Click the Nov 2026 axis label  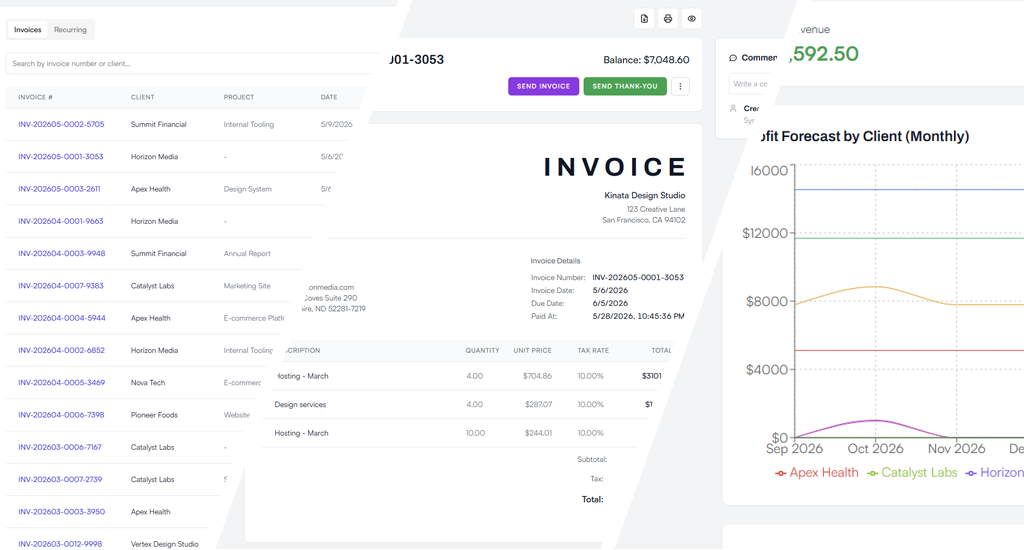point(957,449)
